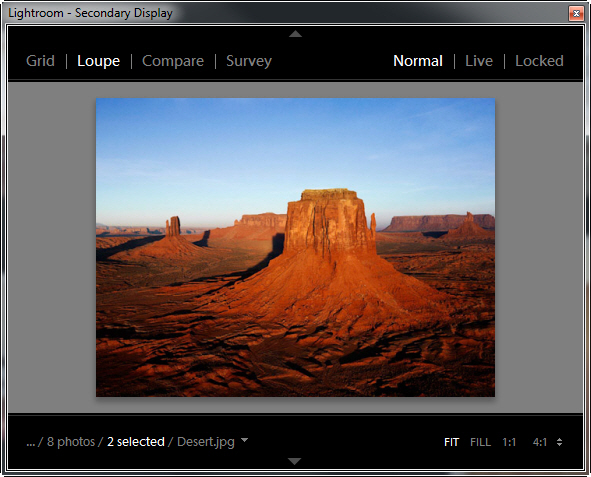Screen dimensions: 591x477
Task: Set zoom to FIT
Action: point(452,442)
